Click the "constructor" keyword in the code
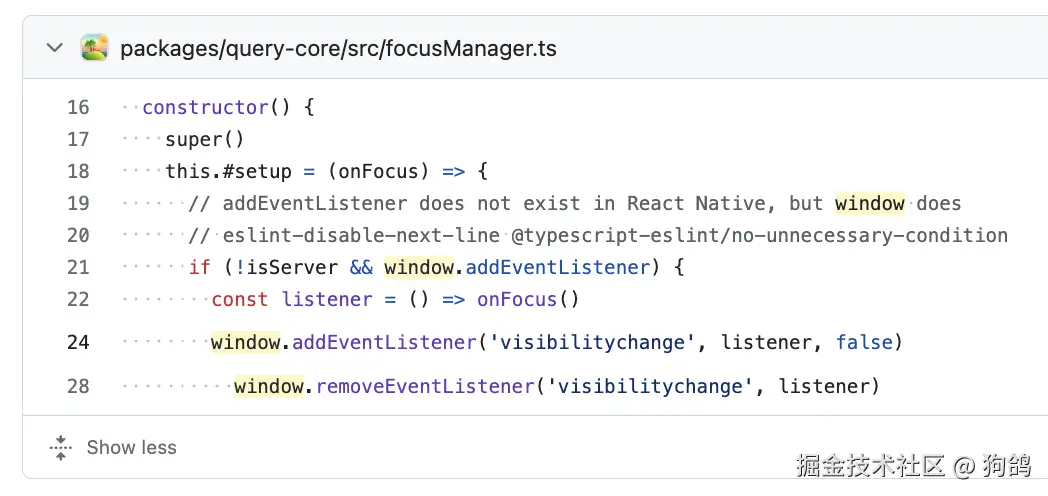Viewport: 1048px width, 496px height. point(206,107)
